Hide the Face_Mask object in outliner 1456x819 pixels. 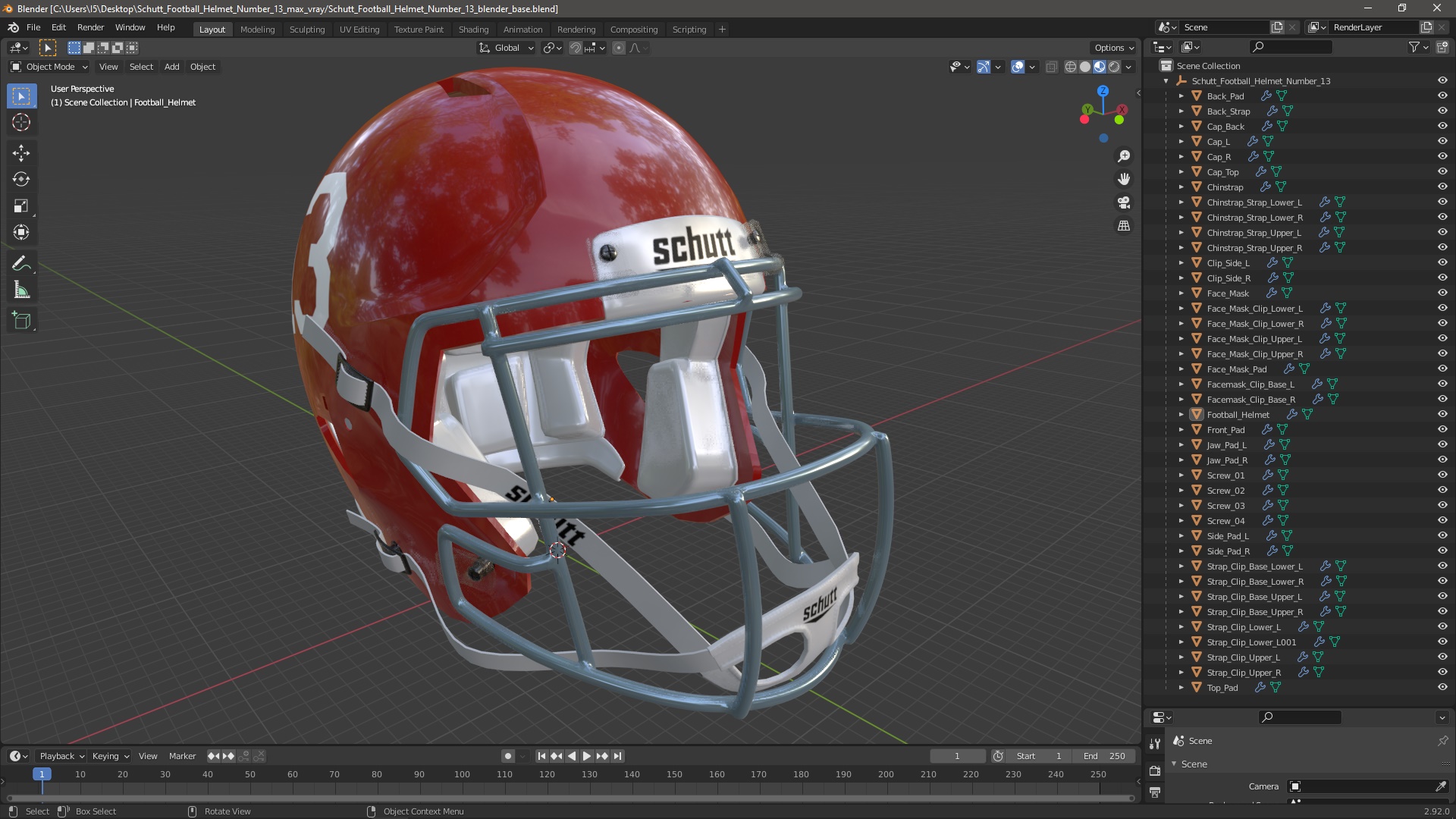point(1442,293)
